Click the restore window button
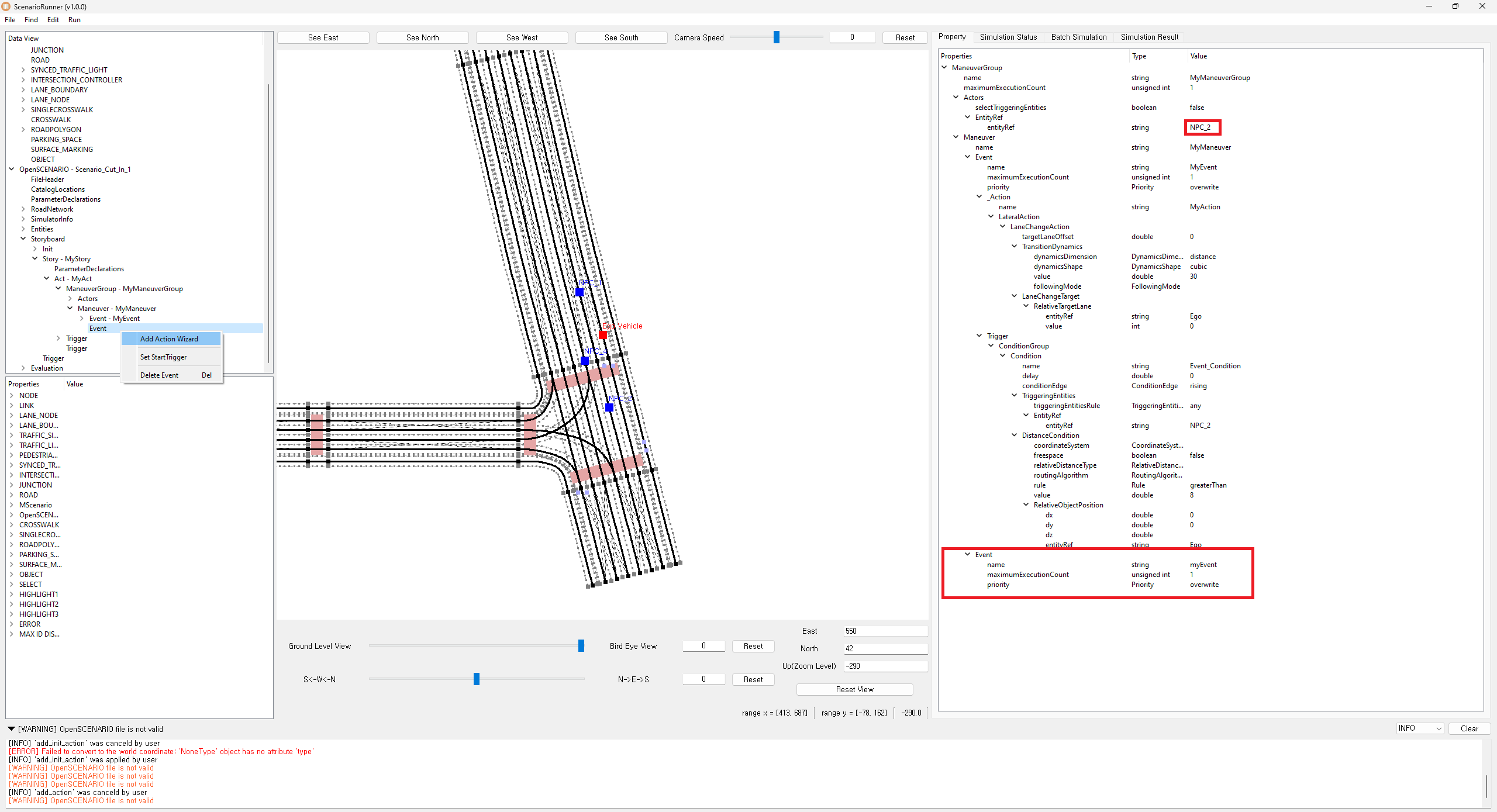Viewport: 1497px width, 812px height. (1455, 6)
